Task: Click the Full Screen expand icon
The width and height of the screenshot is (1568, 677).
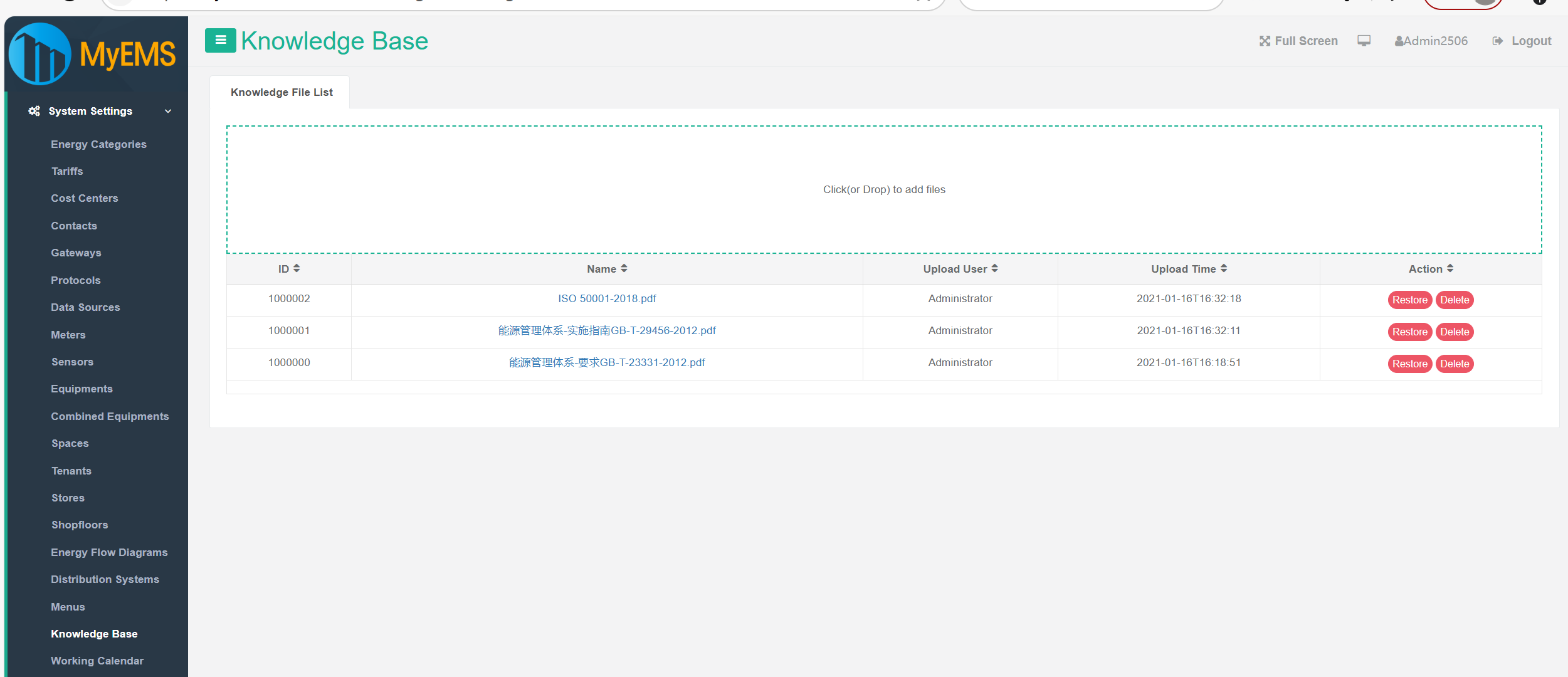Action: pyautogui.click(x=1265, y=41)
